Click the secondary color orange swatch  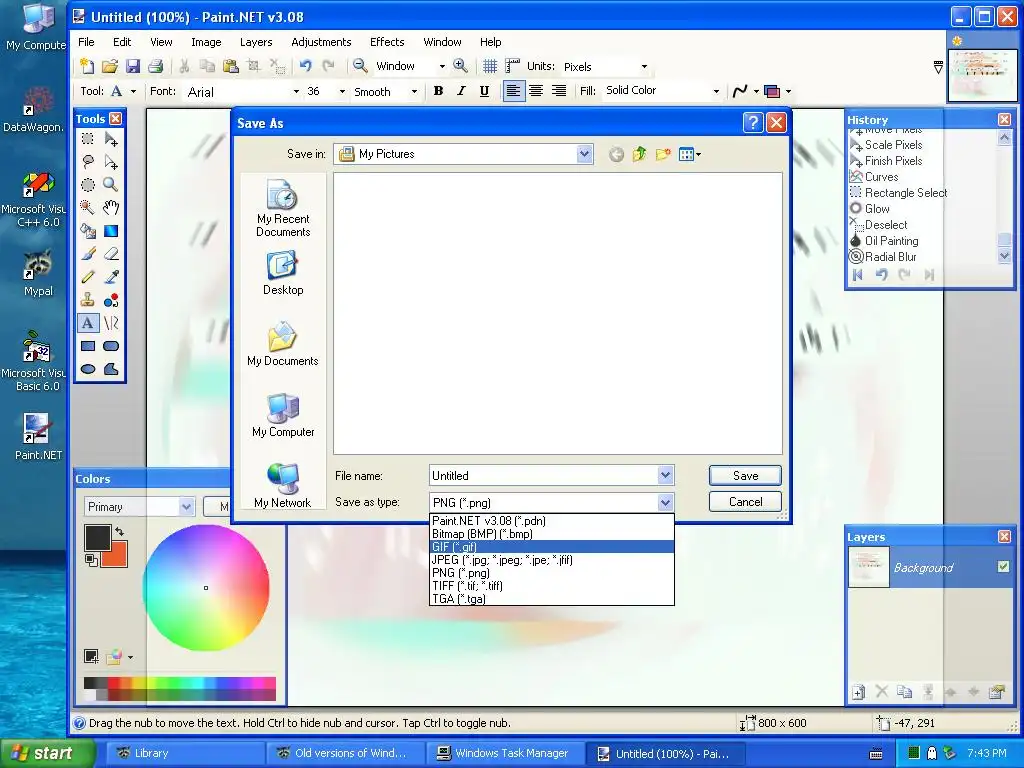click(116, 556)
